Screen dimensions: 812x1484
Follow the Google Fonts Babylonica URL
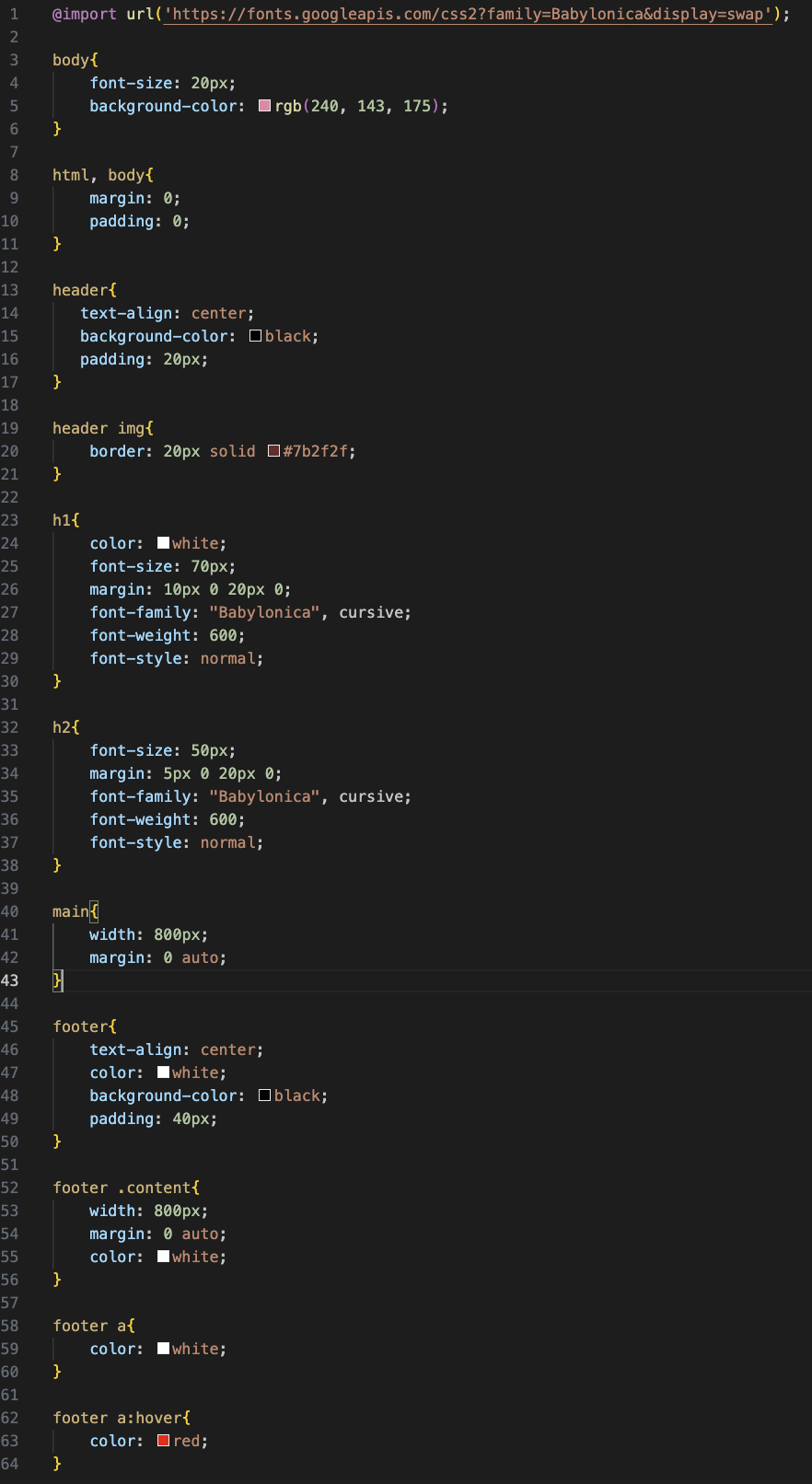pyautogui.click(x=468, y=14)
